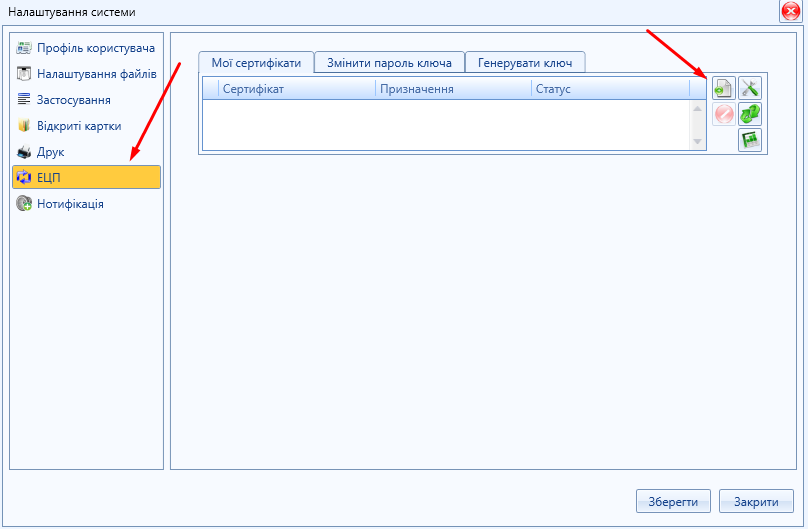Switch to Змінити пароль ключа tab
This screenshot has height=529, width=808.
pos(389,62)
